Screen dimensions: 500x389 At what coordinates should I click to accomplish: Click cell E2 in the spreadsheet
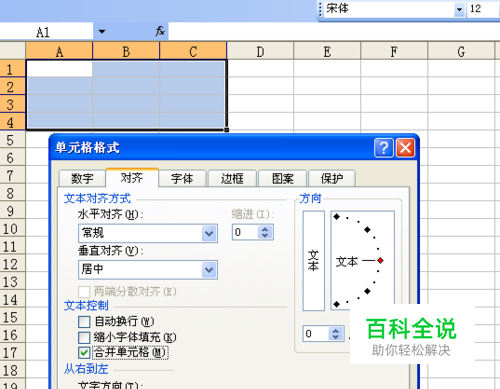(x=327, y=87)
